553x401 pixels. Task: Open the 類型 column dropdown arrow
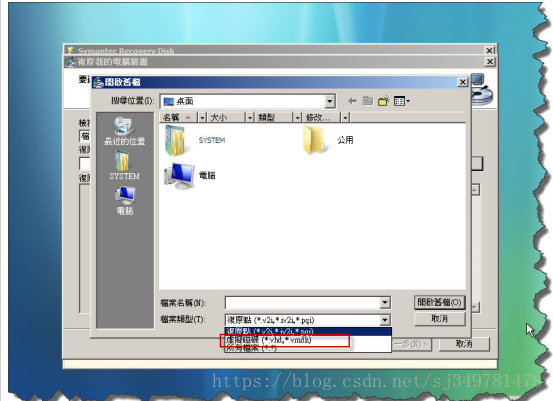297,117
